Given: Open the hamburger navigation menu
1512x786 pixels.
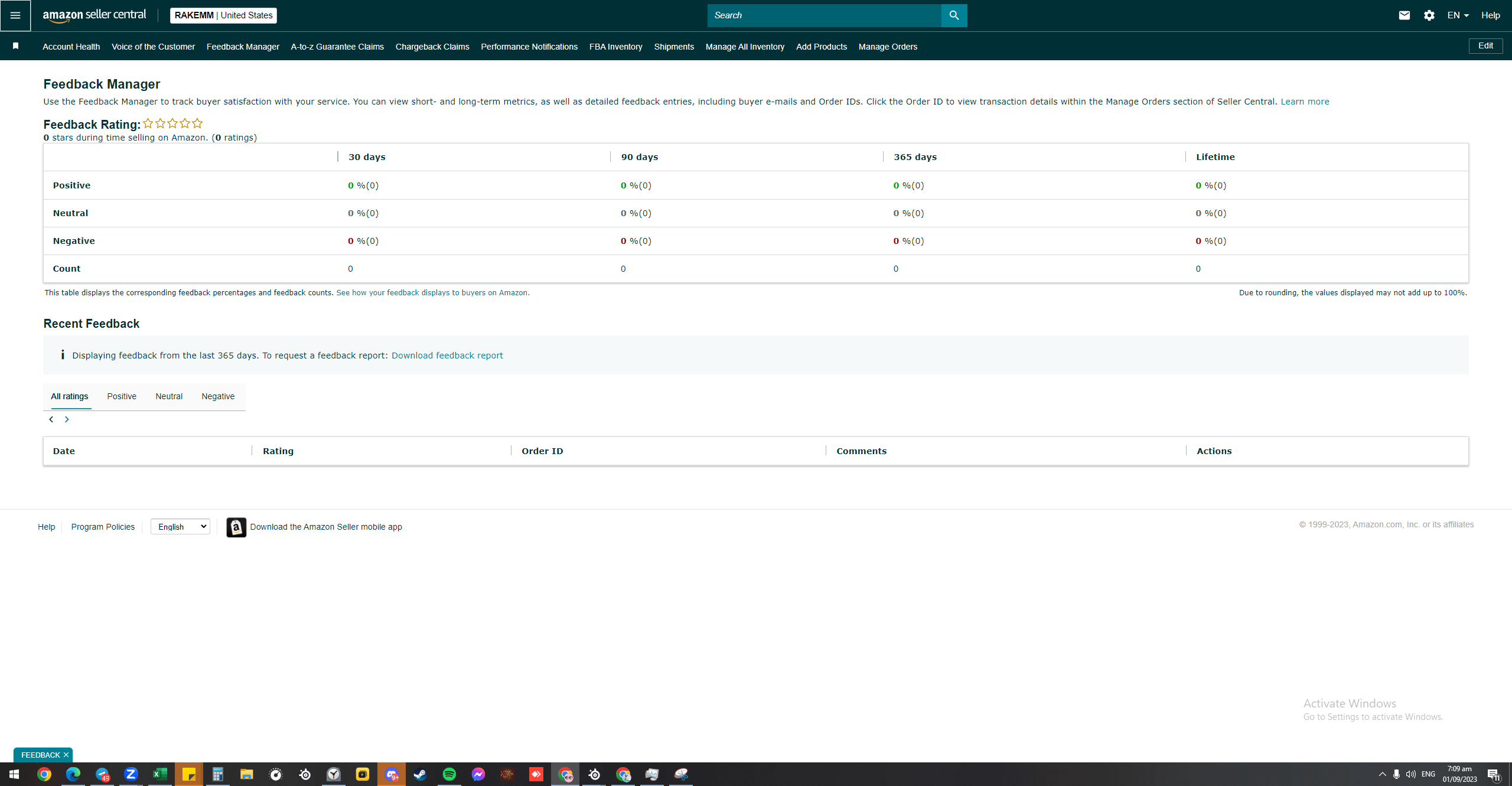Looking at the screenshot, I should point(15,15).
